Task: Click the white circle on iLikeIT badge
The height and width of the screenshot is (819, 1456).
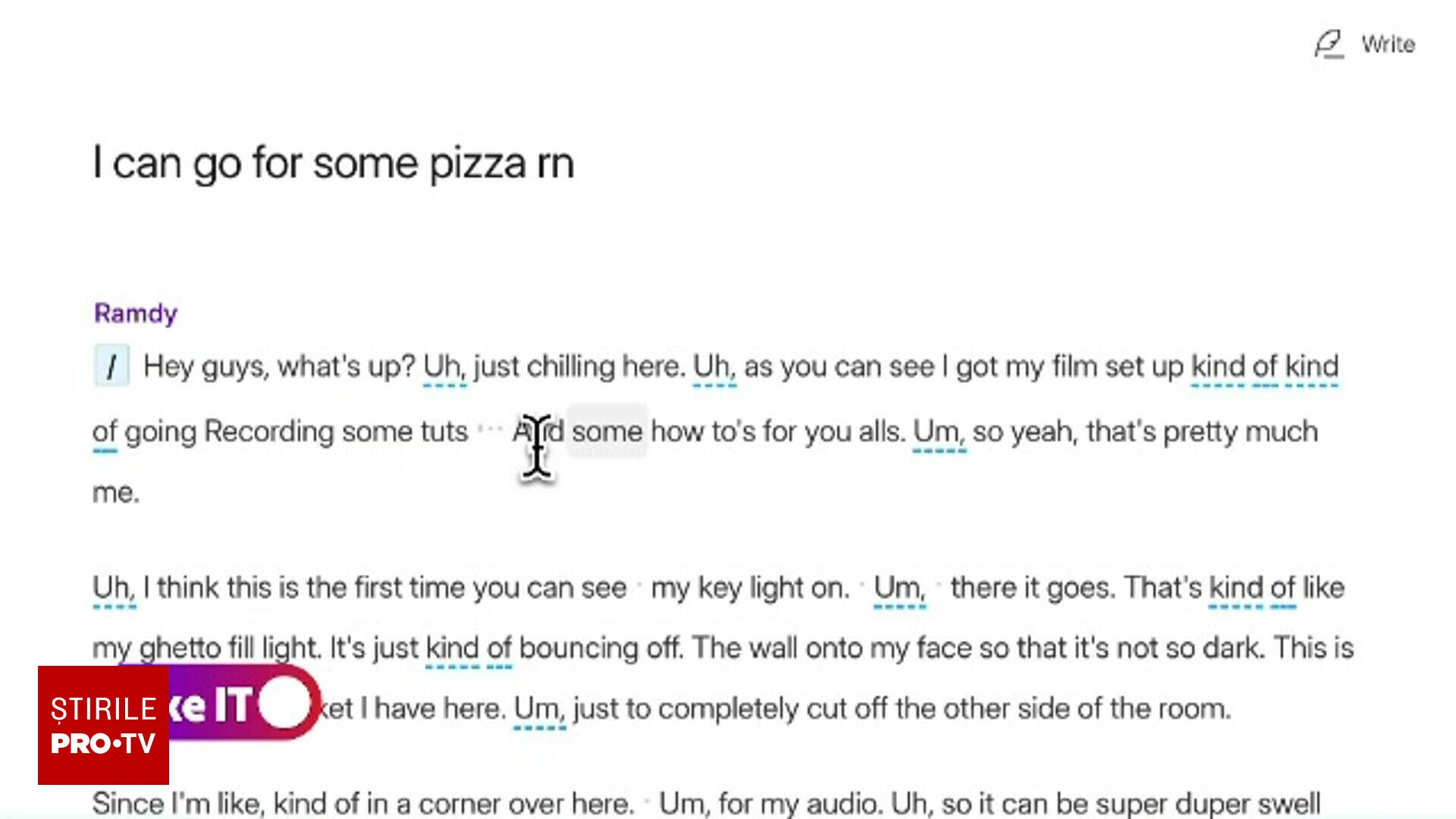Action: click(x=284, y=703)
